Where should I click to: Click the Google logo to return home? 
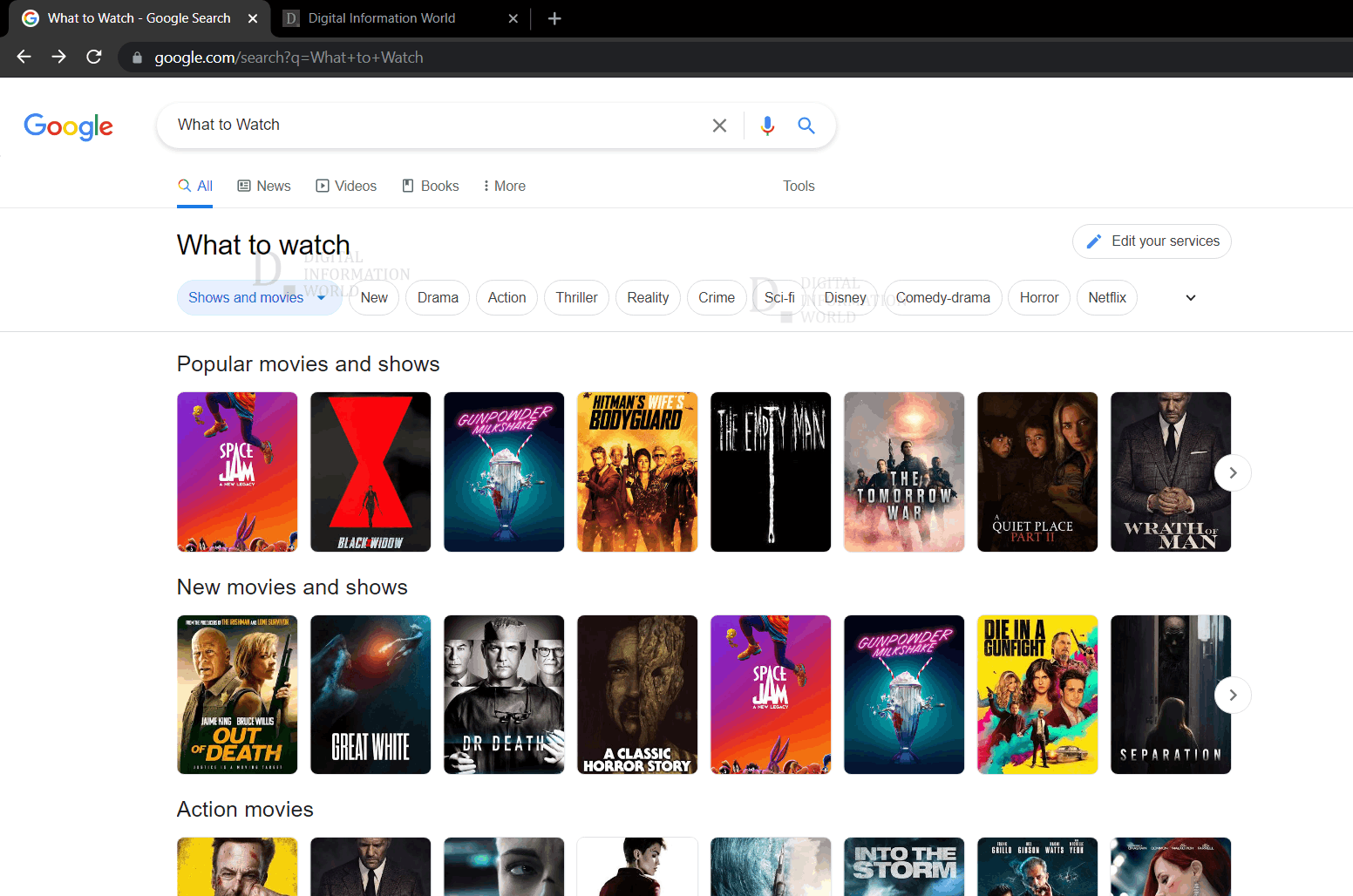pos(68,127)
